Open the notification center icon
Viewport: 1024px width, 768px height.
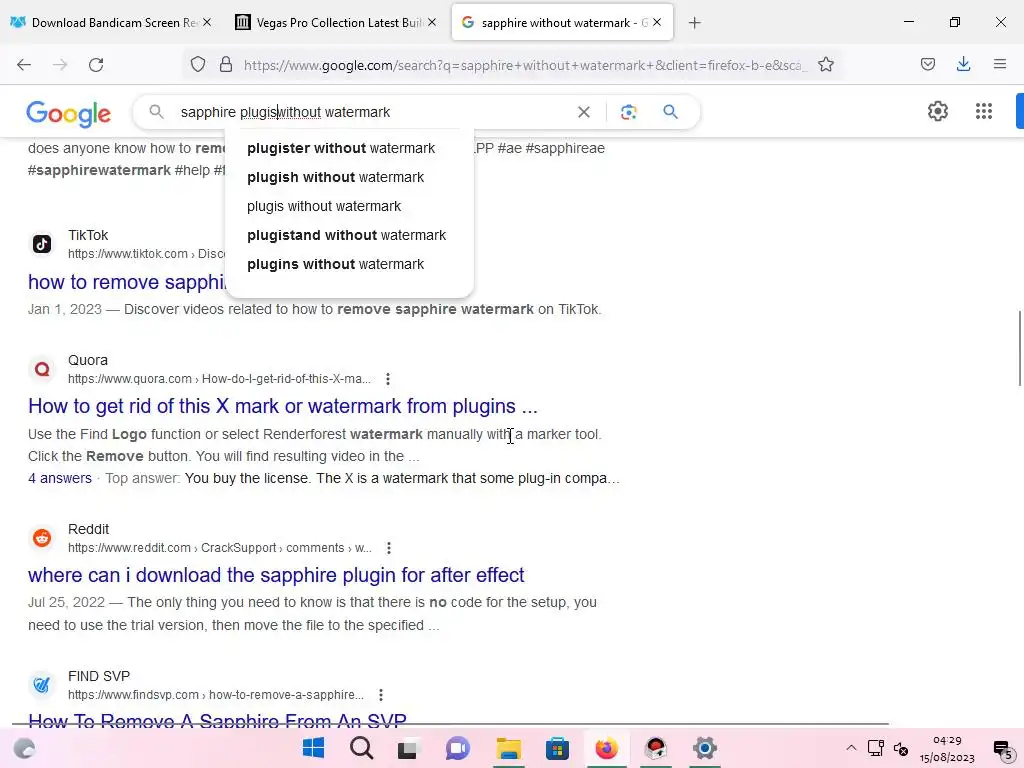1003,750
